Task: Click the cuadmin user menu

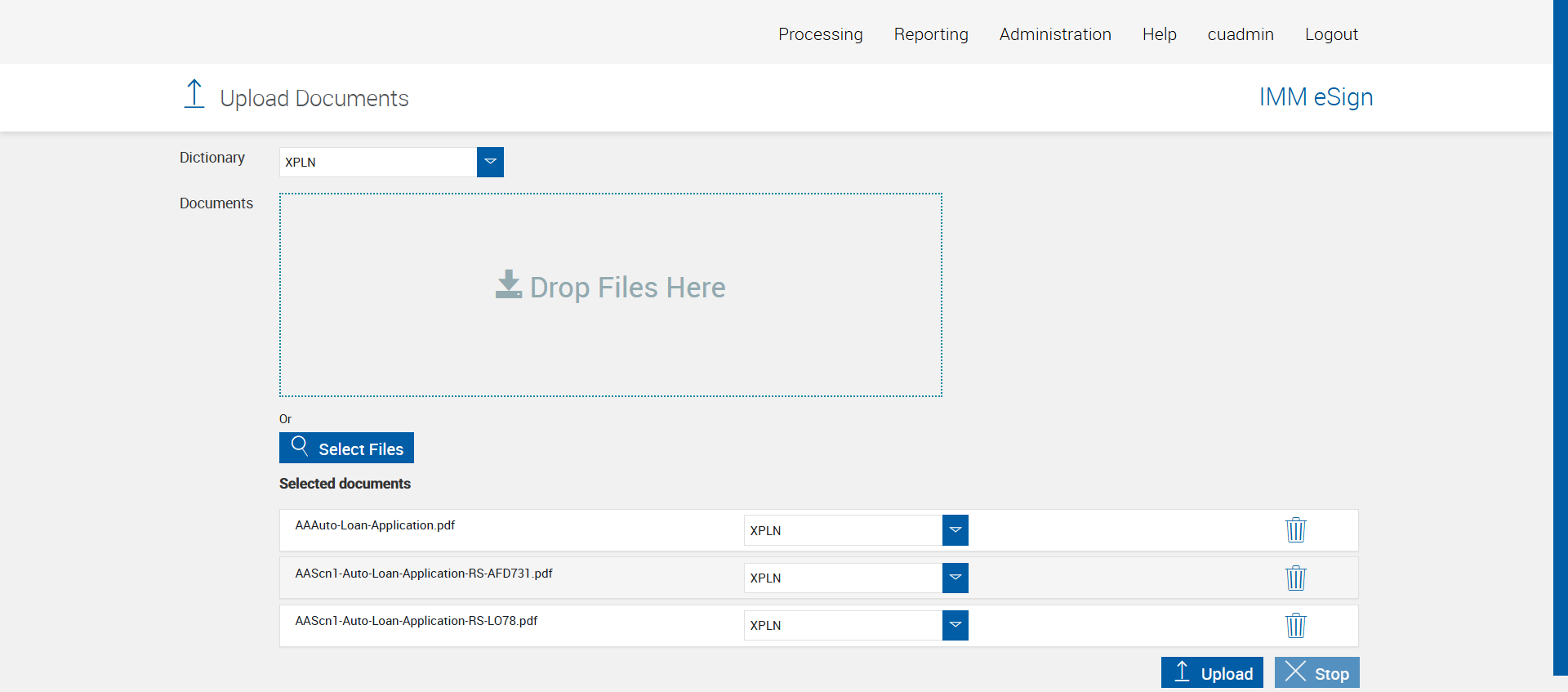Action: tap(1240, 34)
